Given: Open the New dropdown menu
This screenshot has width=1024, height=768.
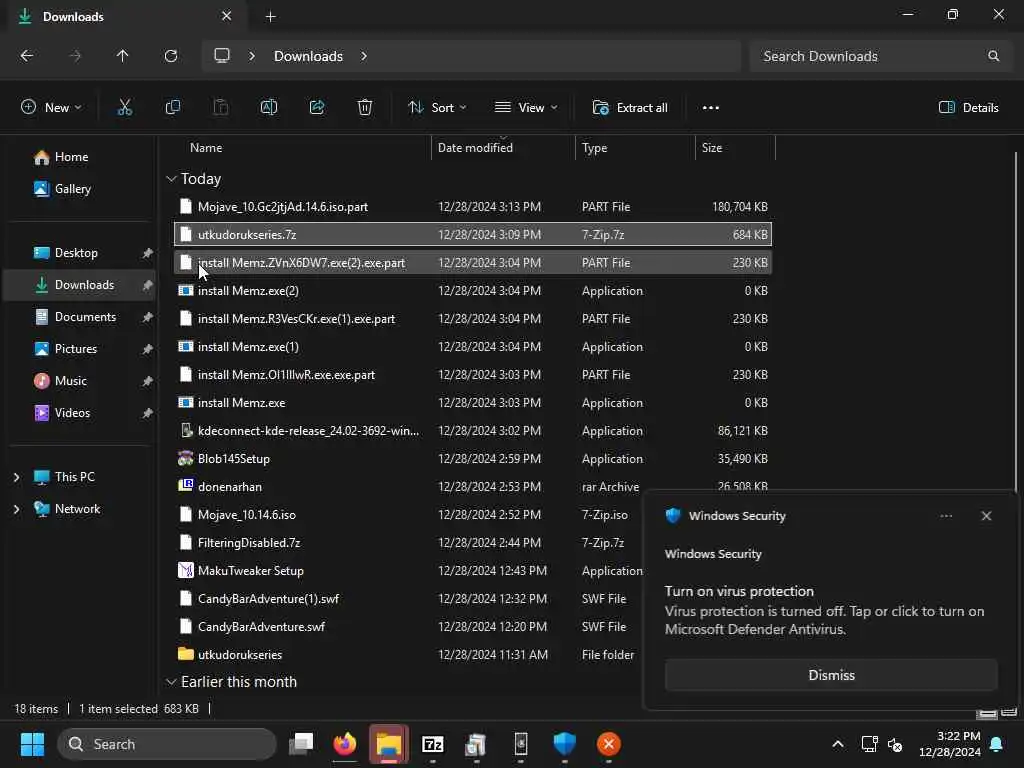Looking at the screenshot, I should coord(52,108).
